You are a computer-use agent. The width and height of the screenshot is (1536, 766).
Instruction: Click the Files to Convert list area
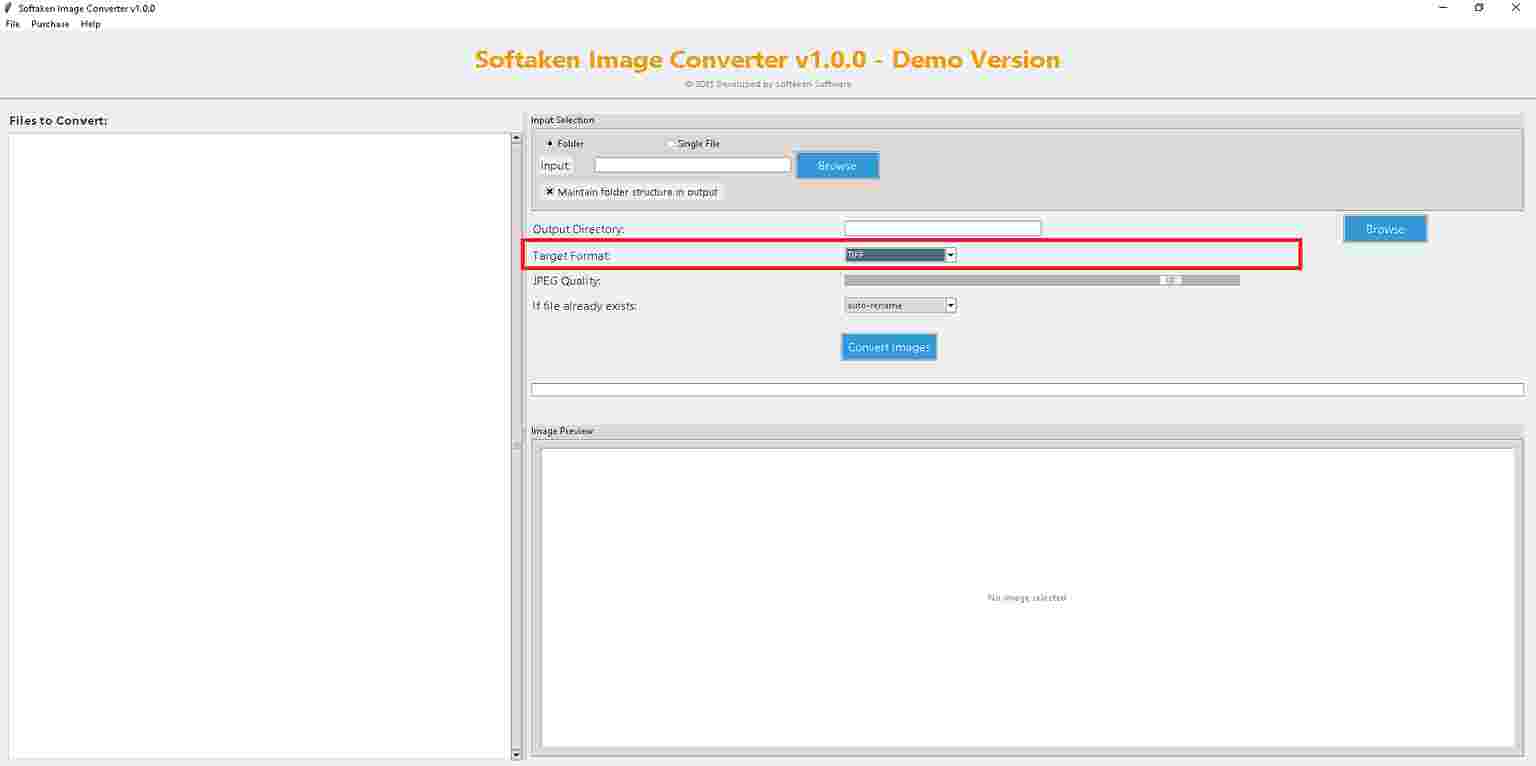[259, 446]
